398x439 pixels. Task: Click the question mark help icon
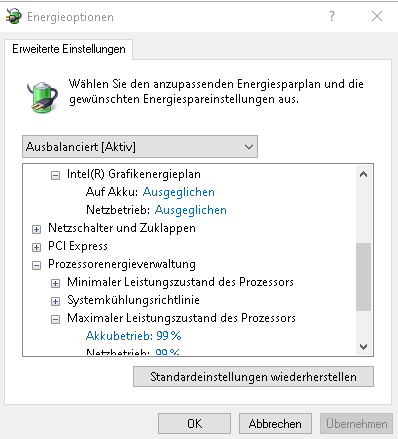point(332,16)
